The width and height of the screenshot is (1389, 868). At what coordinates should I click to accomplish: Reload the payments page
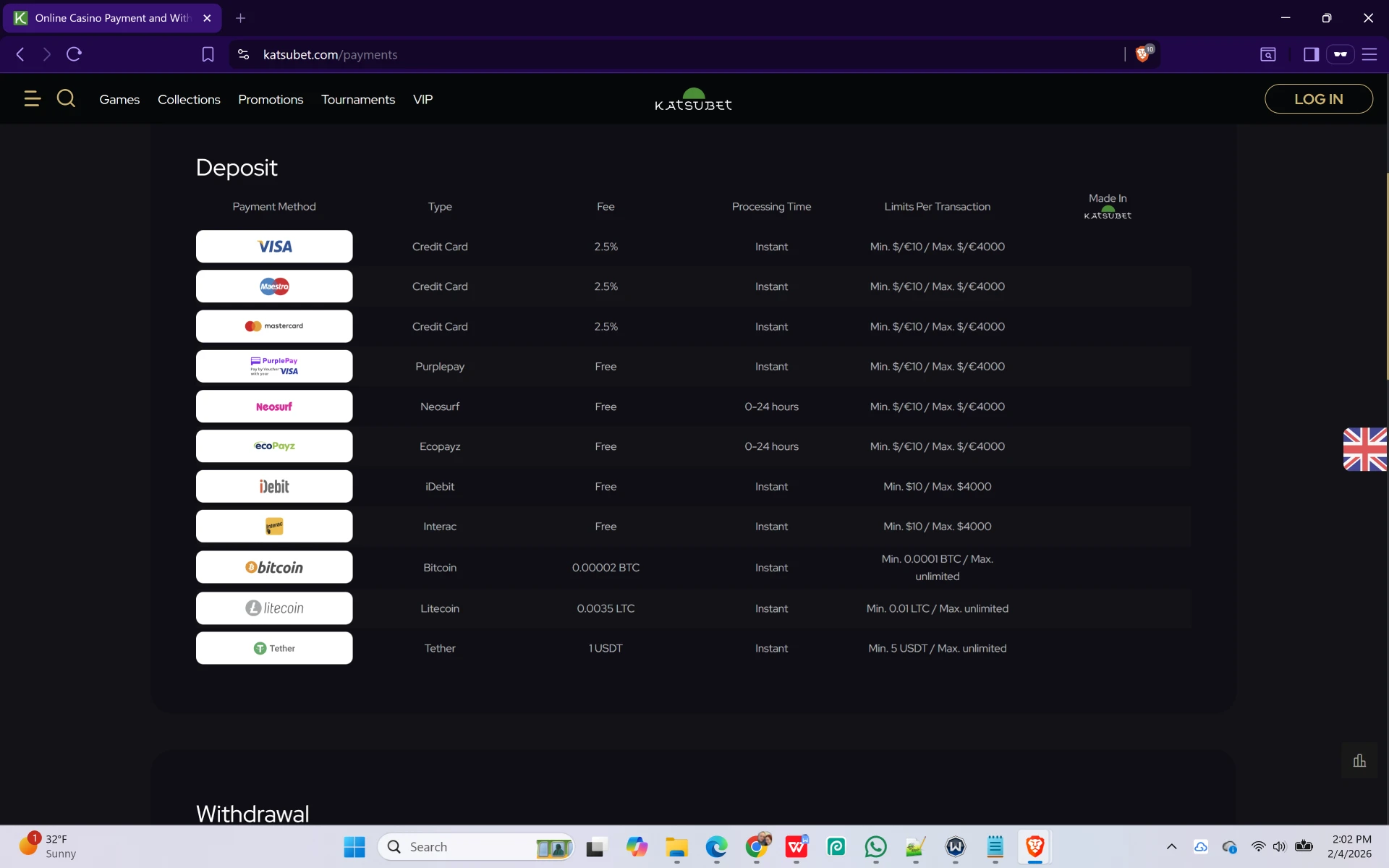coord(74,54)
